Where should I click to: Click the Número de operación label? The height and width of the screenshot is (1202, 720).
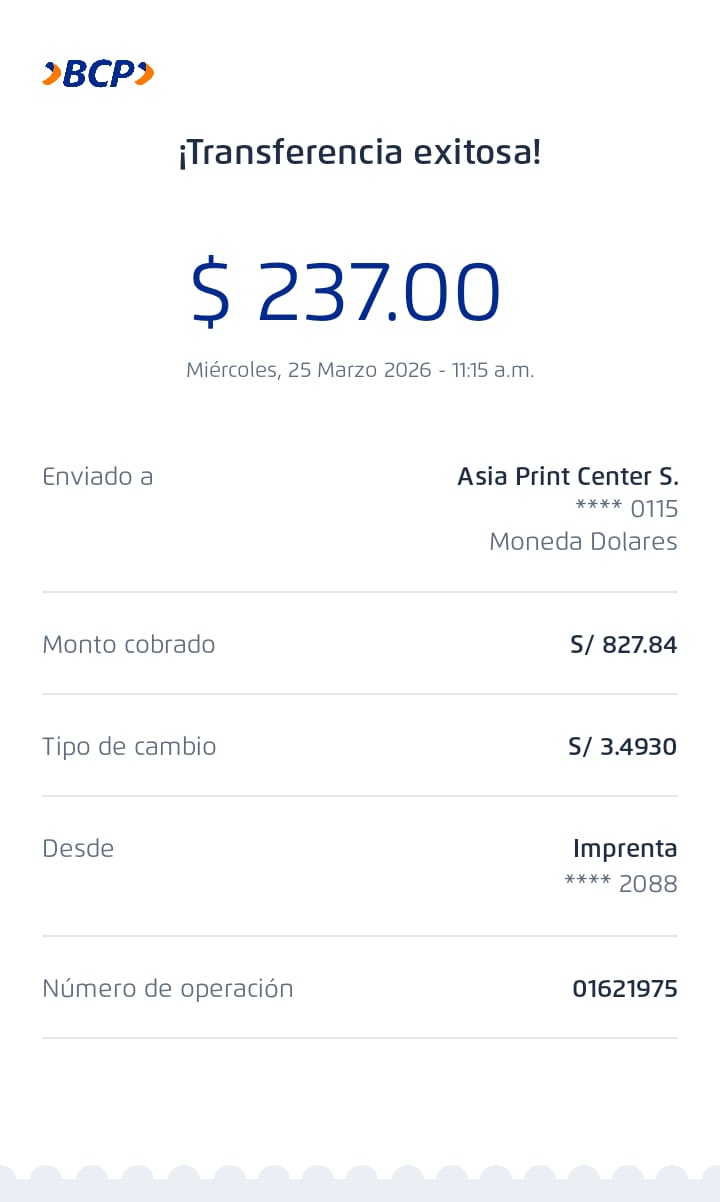tap(167, 989)
